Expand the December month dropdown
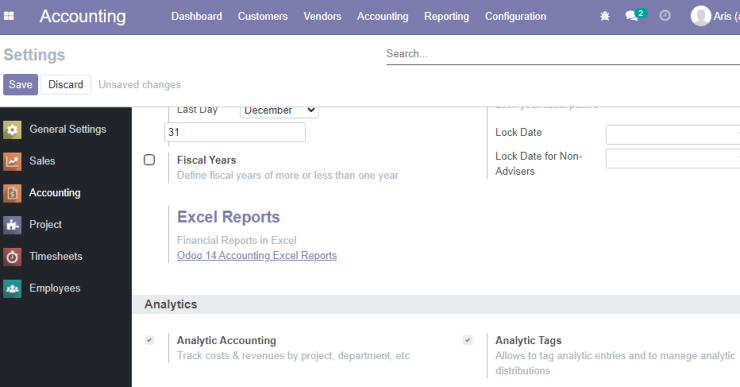 coord(279,111)
